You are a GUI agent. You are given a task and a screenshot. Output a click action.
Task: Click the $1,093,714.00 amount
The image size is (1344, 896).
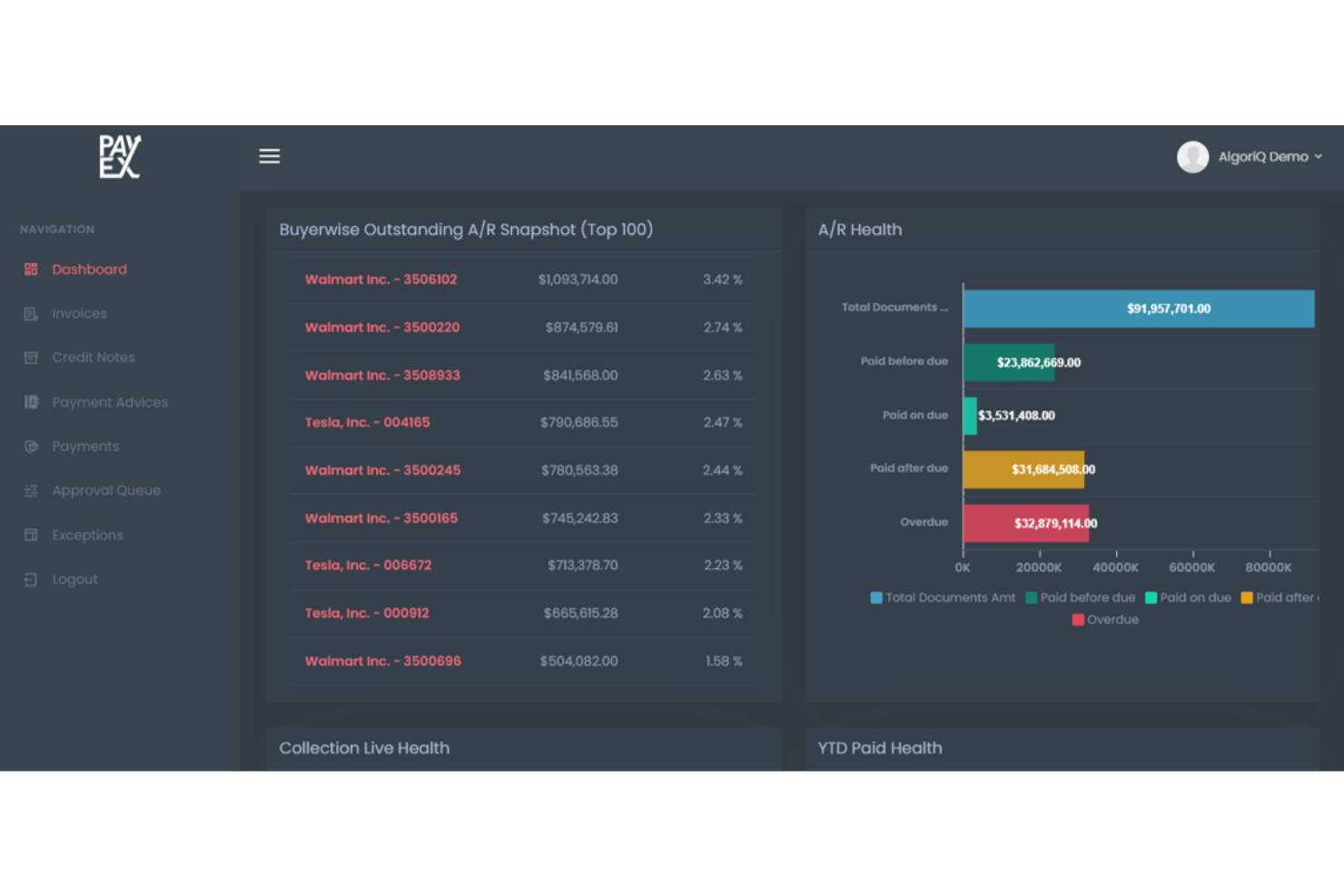click(x=578, y=280)
